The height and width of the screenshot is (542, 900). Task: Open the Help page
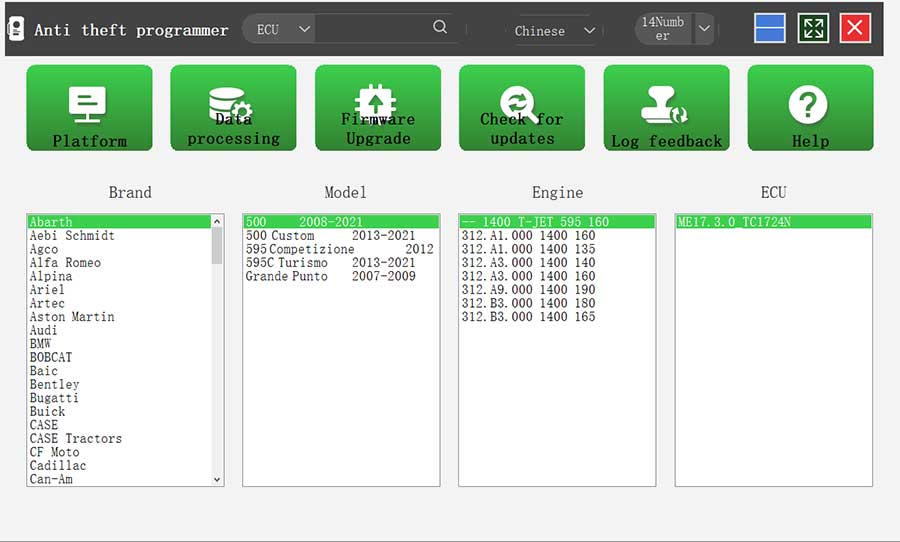point(810,108)
